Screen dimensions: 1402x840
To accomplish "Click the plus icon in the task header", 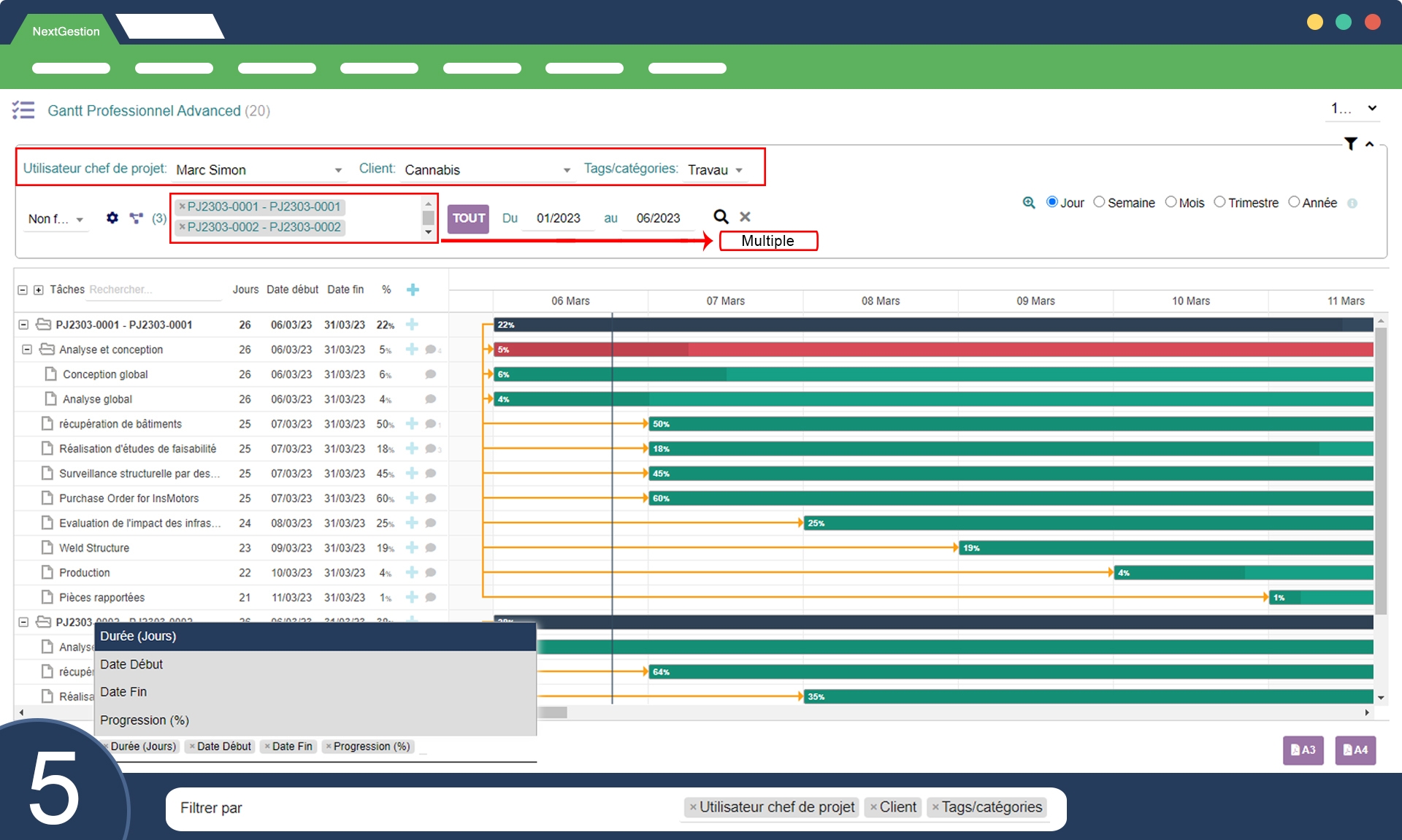I will point(413,290).
